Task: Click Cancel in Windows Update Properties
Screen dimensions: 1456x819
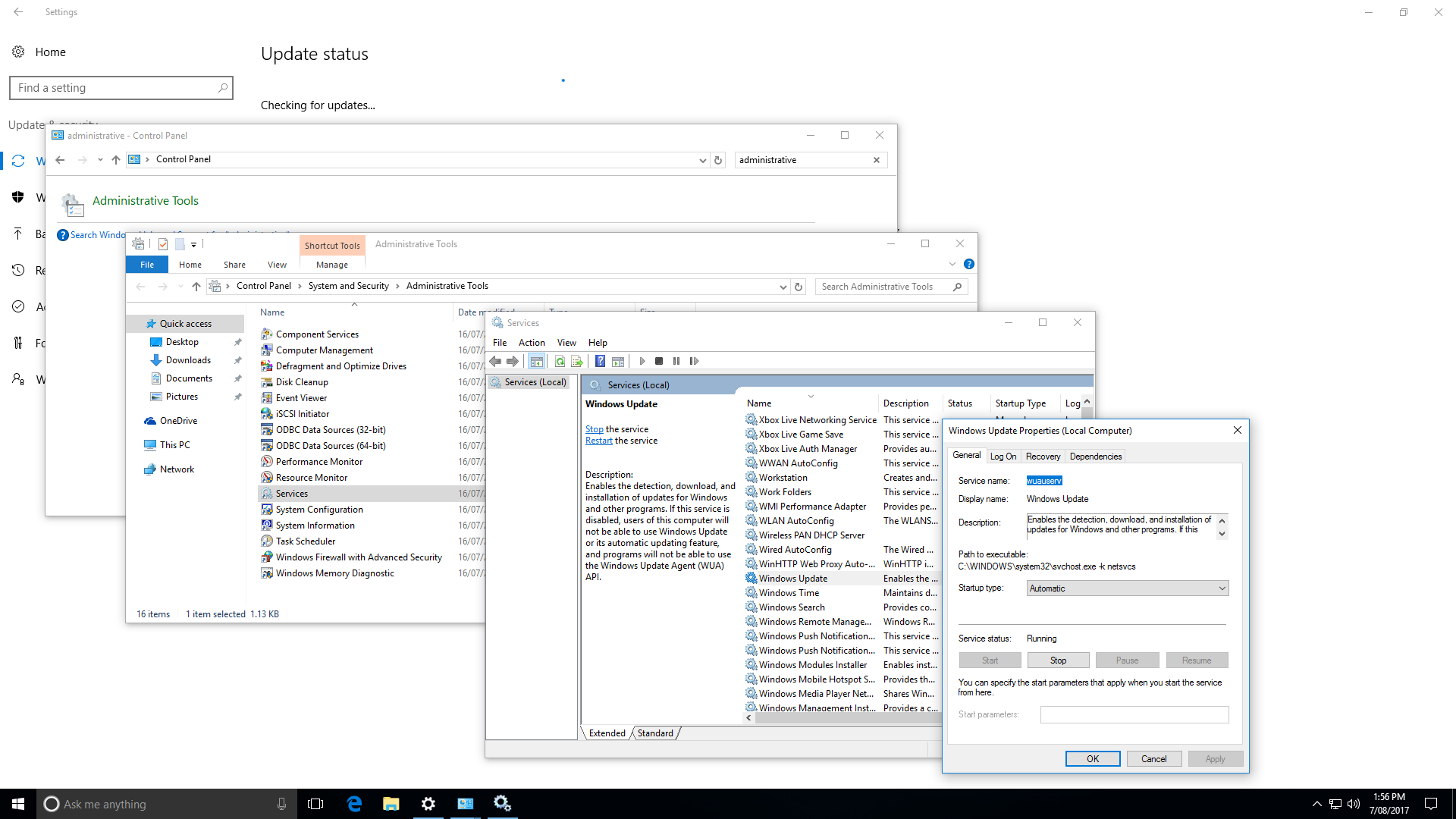Action: coord(1154,759)
